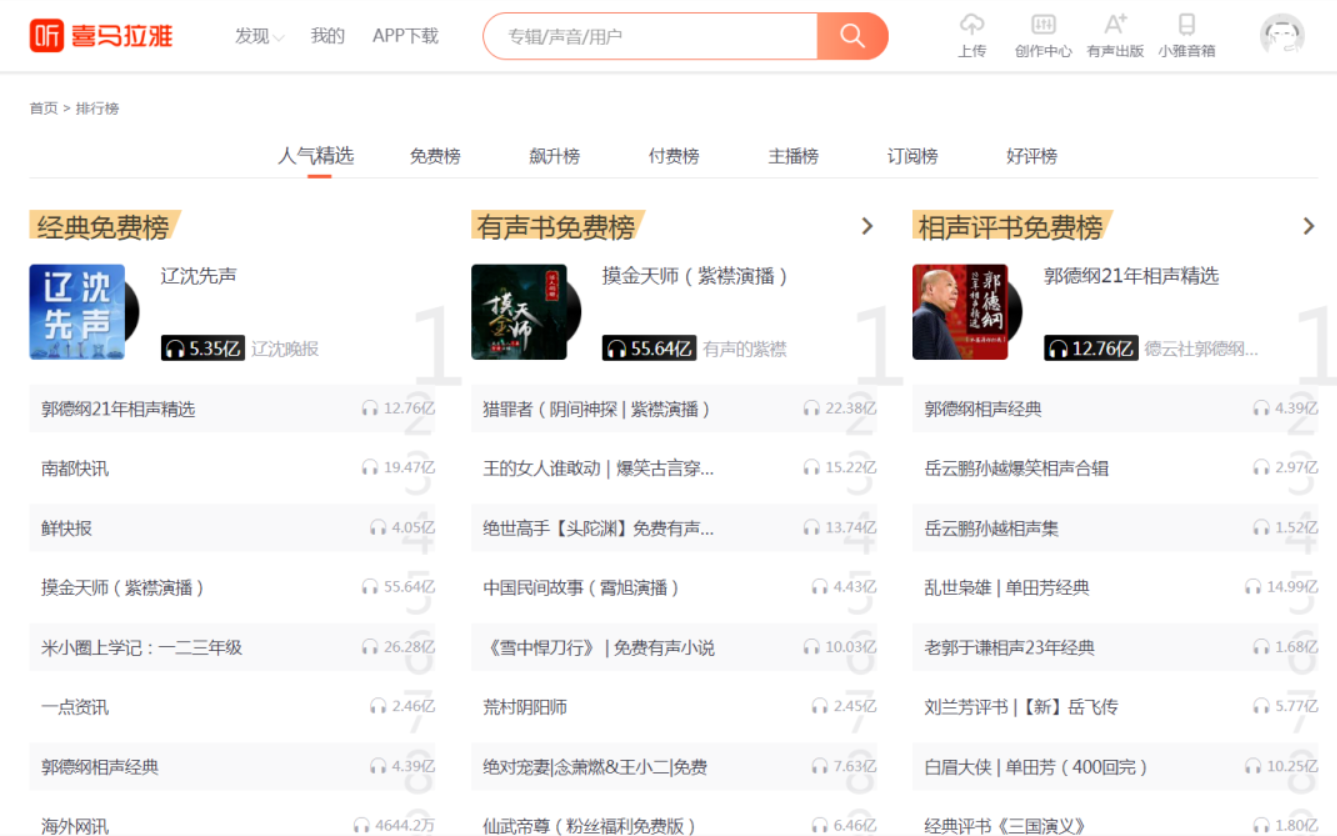
Task: Click 排行榜 in the breadcrumb
Action: coord(97,108)
